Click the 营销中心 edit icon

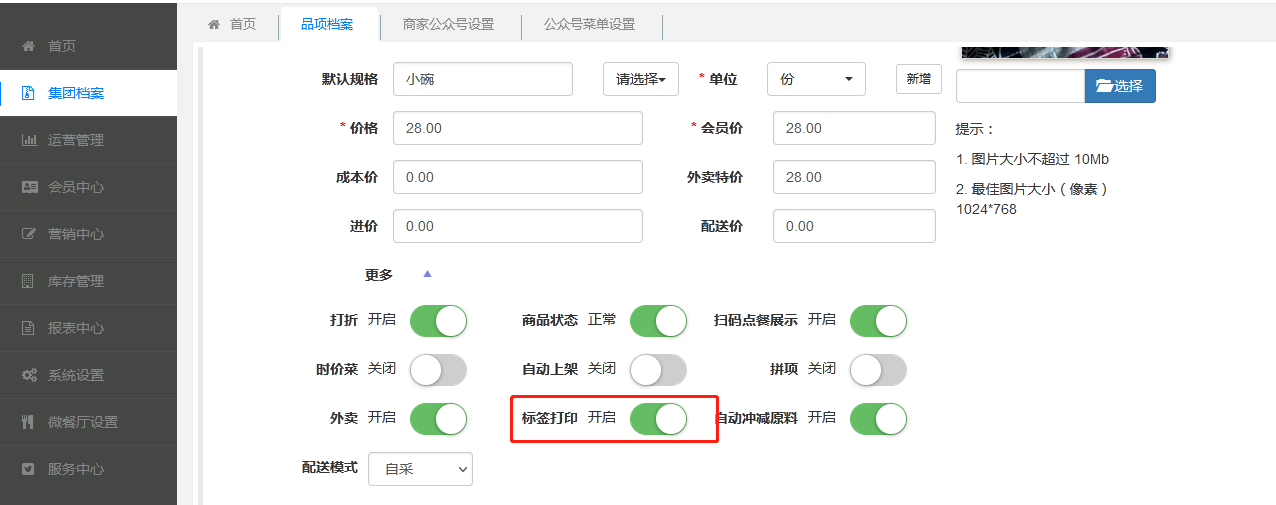[28, 234]
